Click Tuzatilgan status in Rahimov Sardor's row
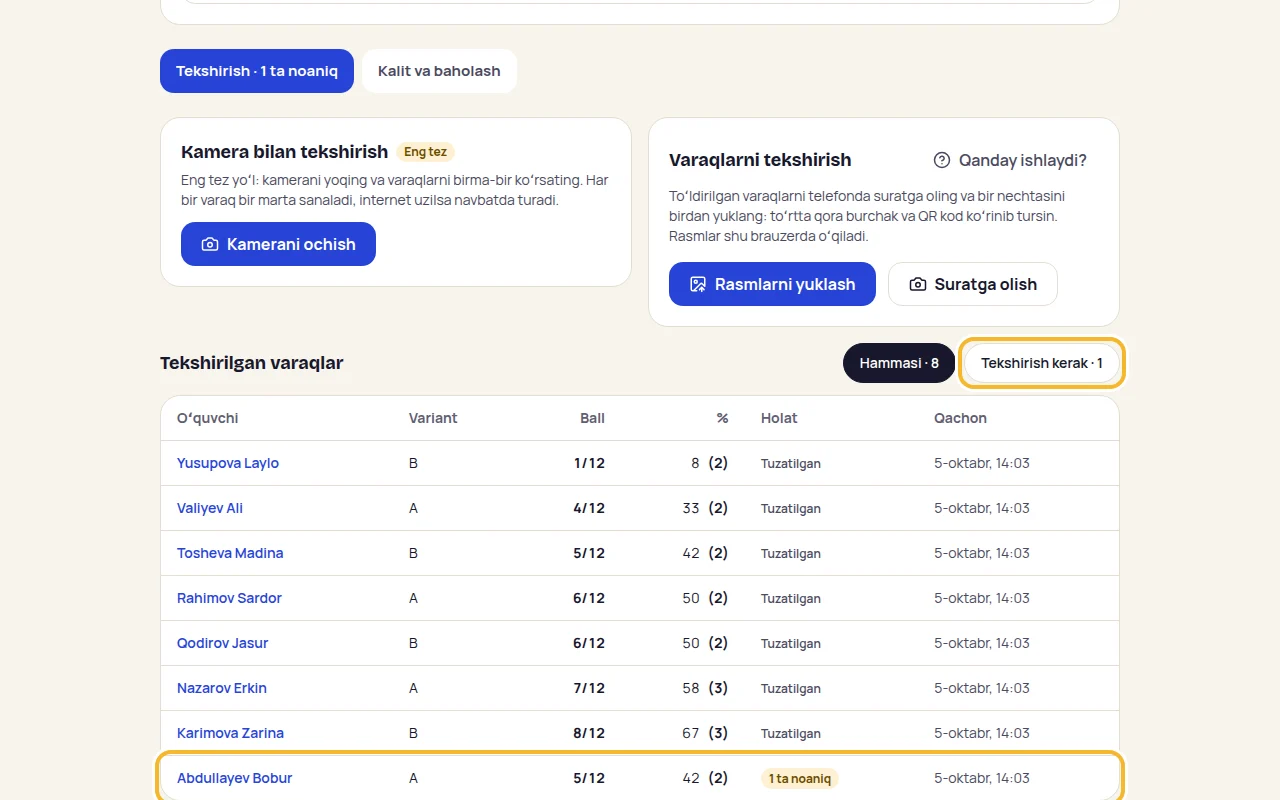The height and width of the screenshot is (800, 1280). coord(791,598)
